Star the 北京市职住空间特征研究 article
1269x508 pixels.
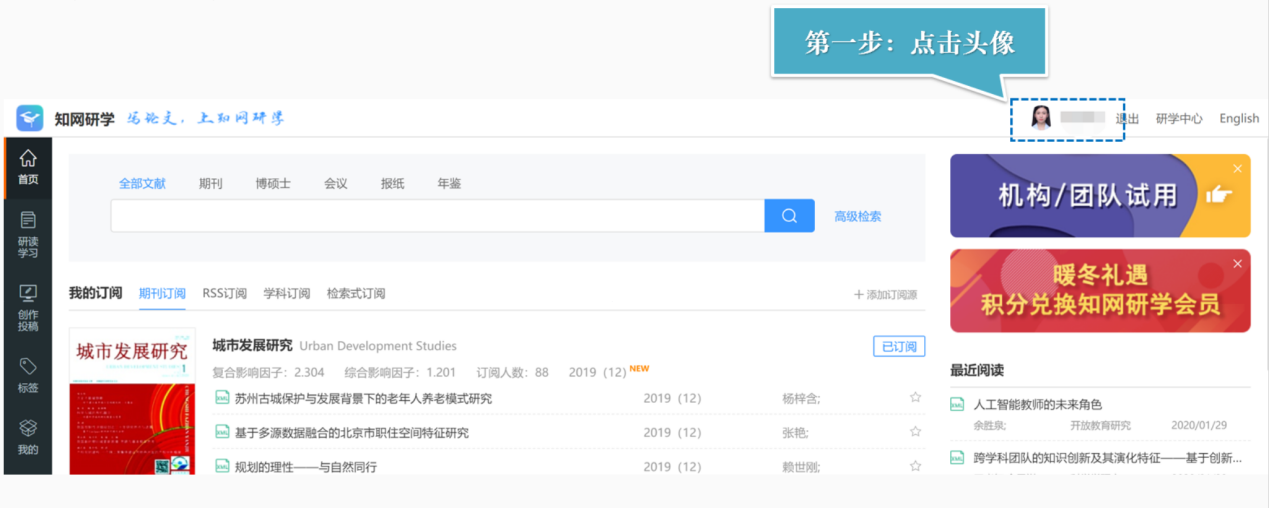point(915,432)
